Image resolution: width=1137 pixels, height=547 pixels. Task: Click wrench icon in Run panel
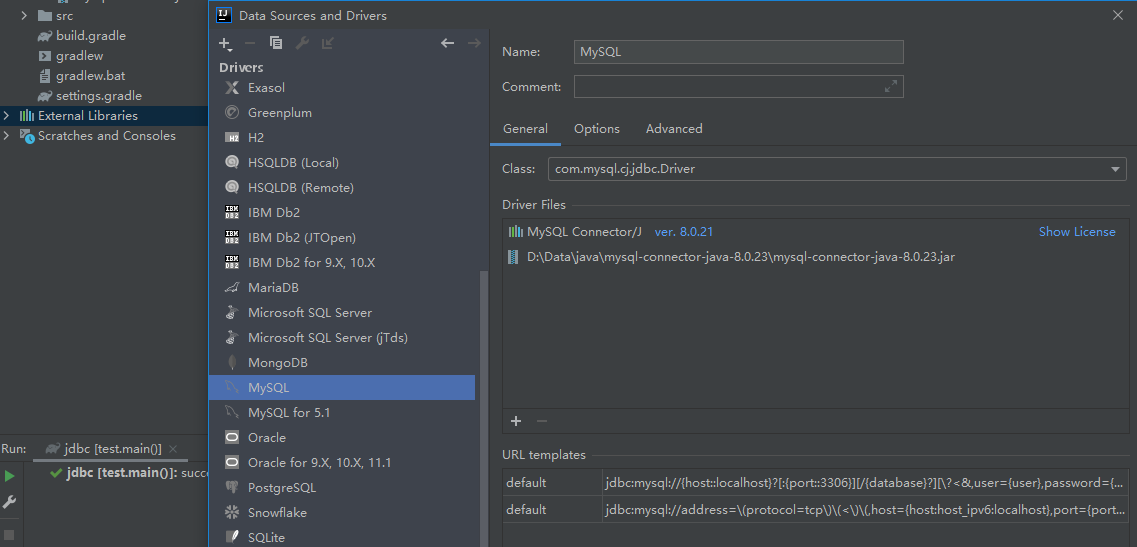pos(9,502)
